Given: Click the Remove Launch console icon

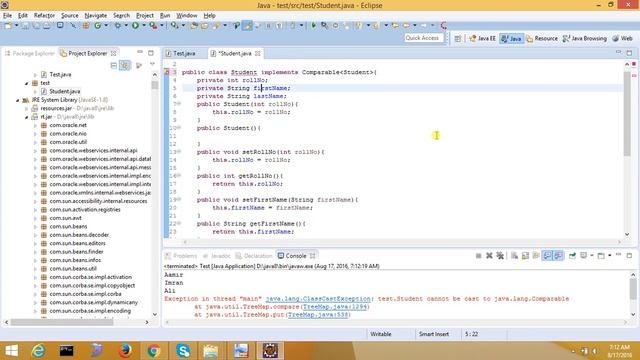Looking at the screenshot, I should pos(489,256).
